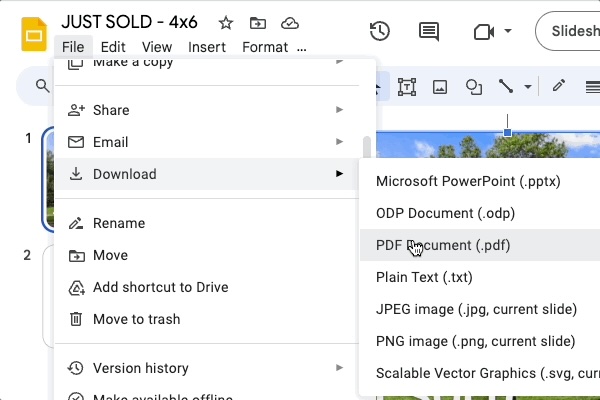Open the Download submenu
This screenshot has width=600, height=400.
[207, 174]
